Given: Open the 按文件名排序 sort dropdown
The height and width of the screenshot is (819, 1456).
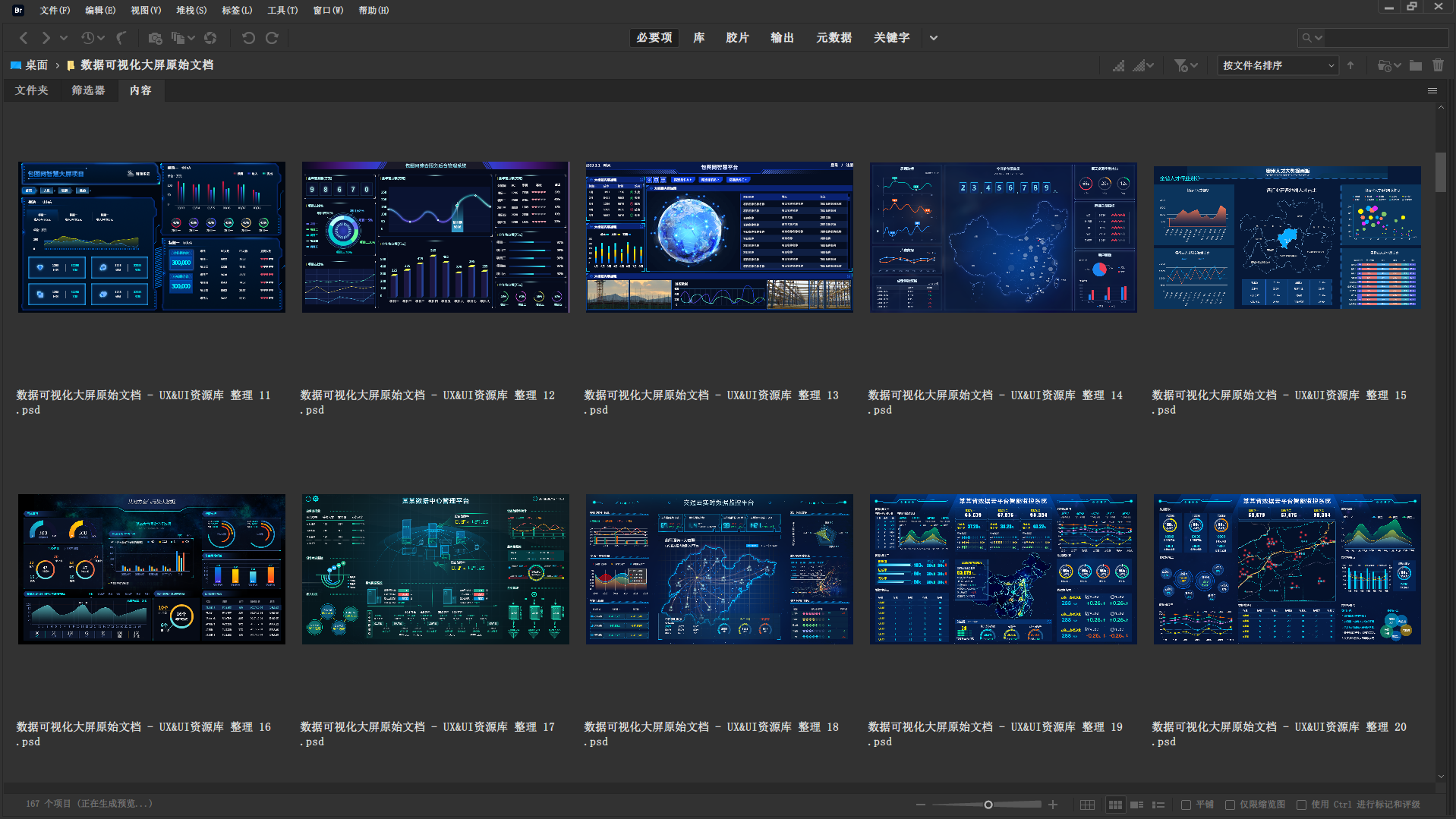Looking at the screenshot, I should [1278, 66].
